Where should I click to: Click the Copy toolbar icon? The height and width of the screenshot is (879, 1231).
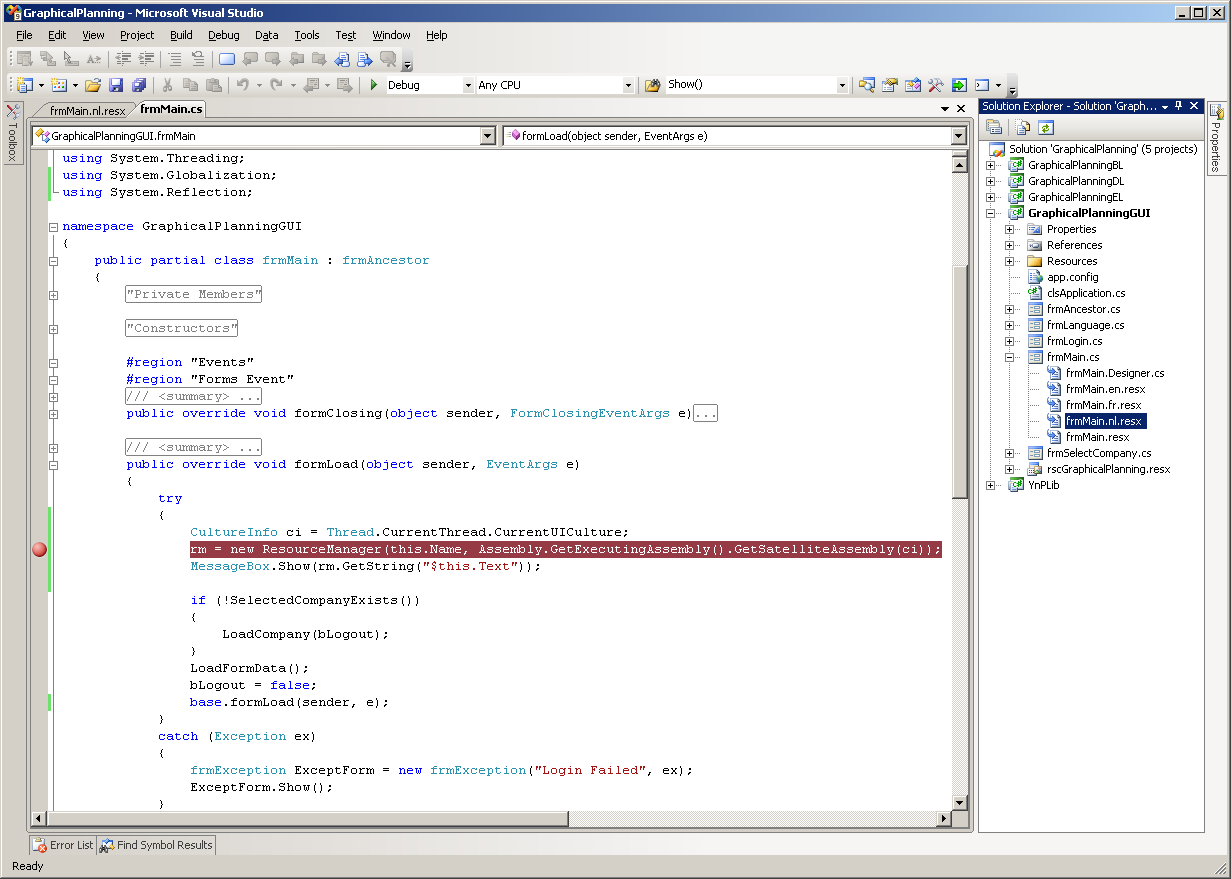pos(192,84)
